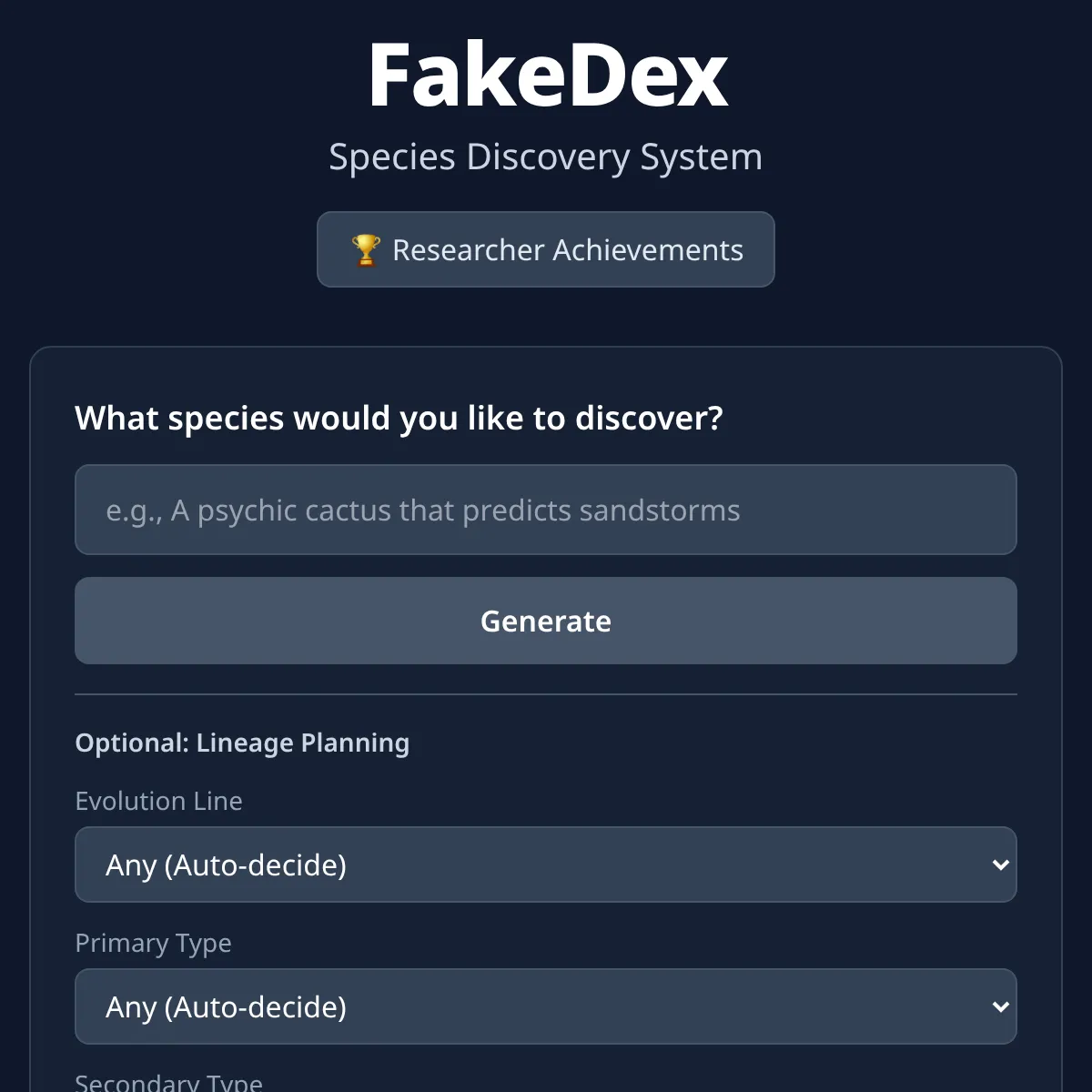Click the psychic cactus placeholder text
Viewport: 1092px width, 1092px height.
[x=423, y=511]
